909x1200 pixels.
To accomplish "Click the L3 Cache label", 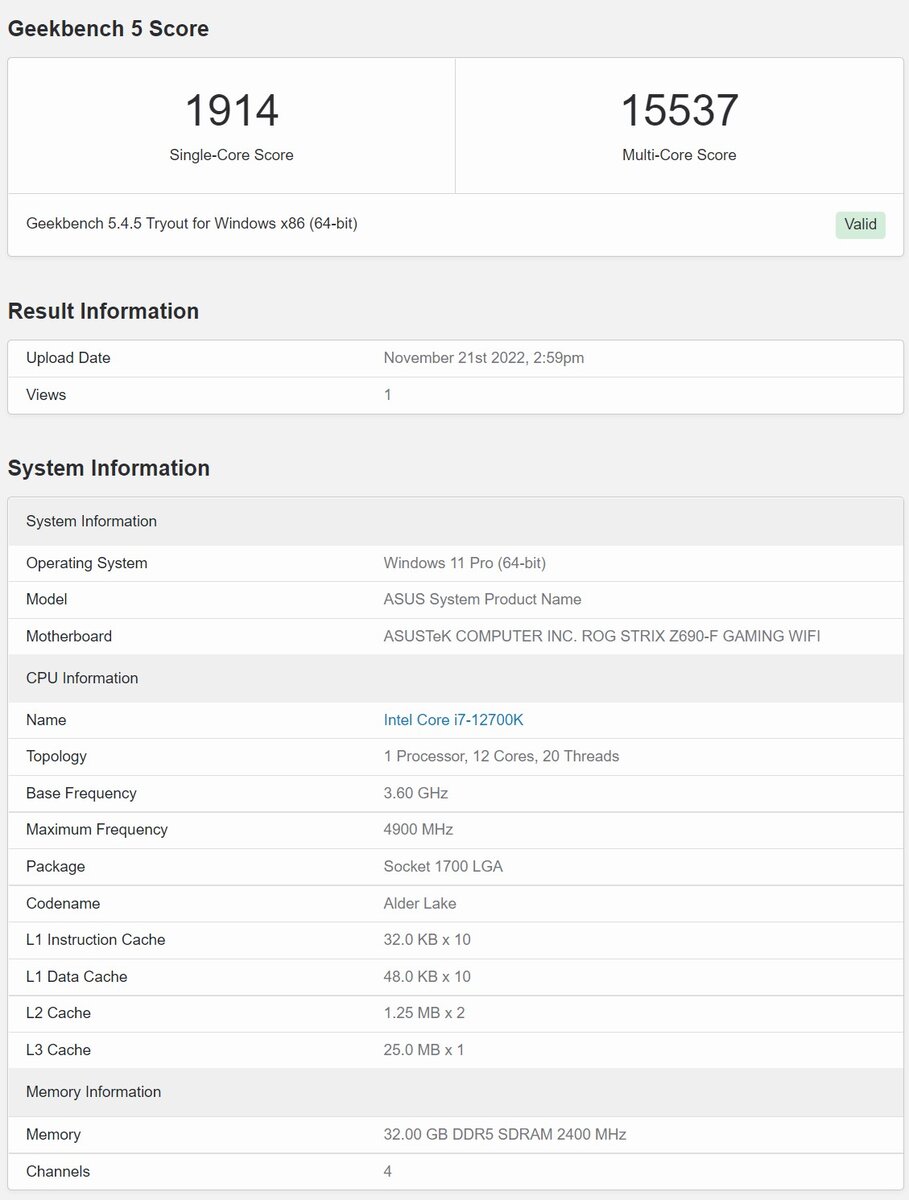I will tap(58, 1050).
